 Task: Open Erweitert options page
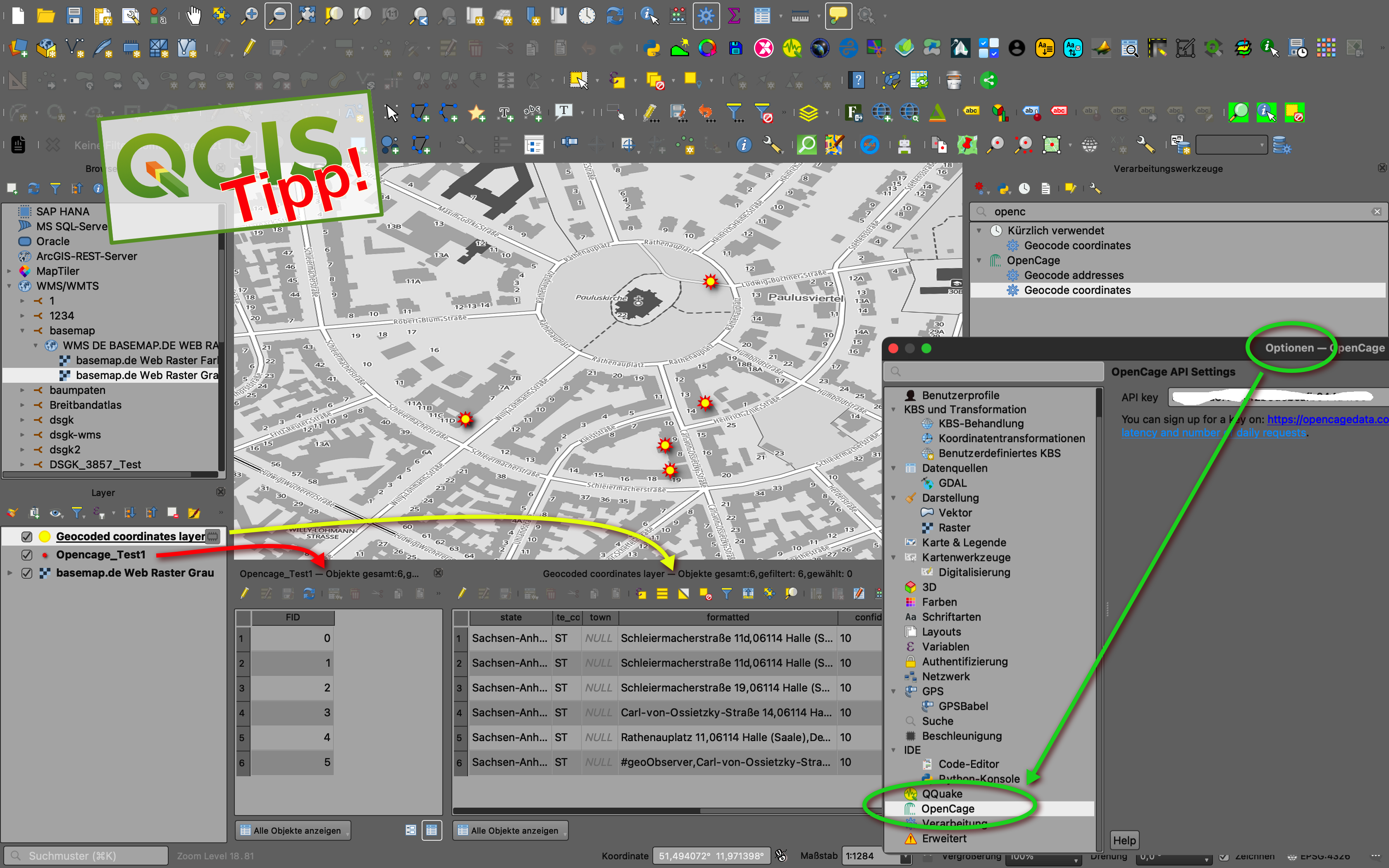tap(944, 838)
